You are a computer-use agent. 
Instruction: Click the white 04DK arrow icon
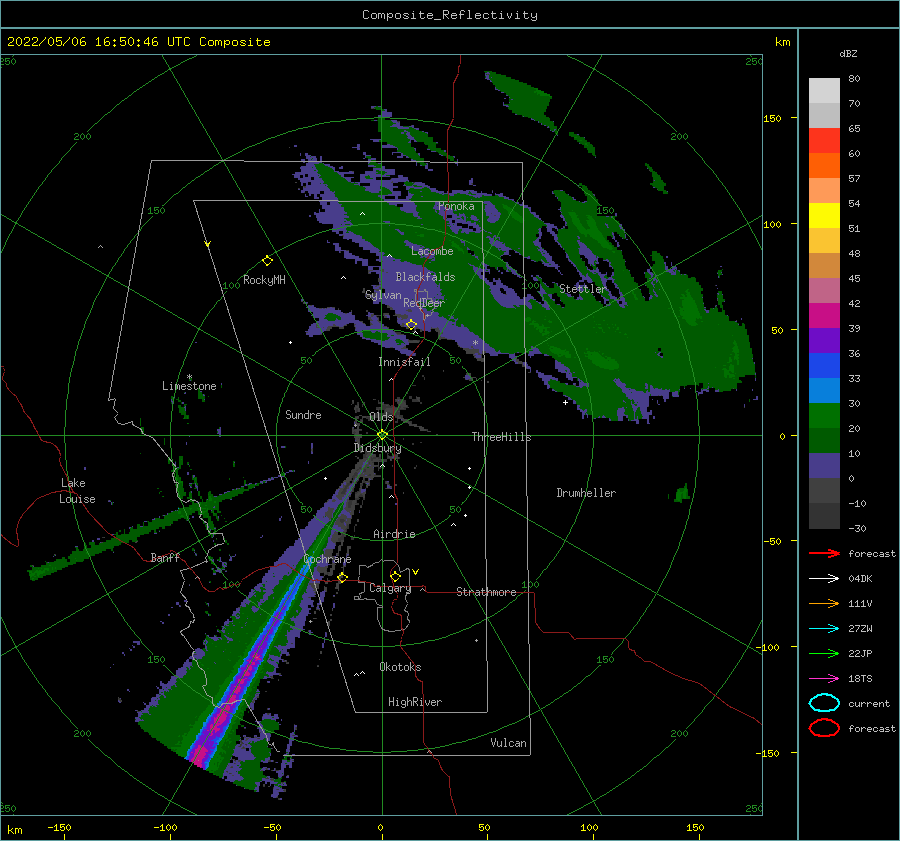[x=824, y=578]
